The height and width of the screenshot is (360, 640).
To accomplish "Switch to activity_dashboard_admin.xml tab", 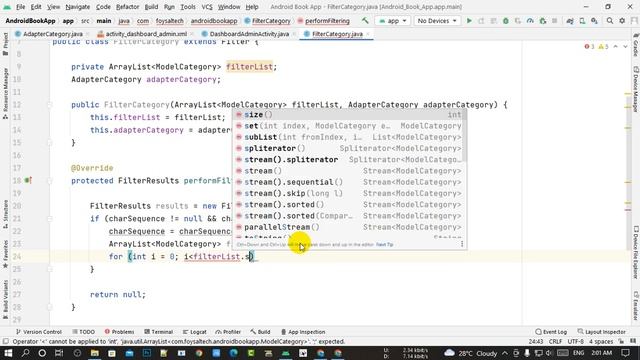I will coord(146,34).
